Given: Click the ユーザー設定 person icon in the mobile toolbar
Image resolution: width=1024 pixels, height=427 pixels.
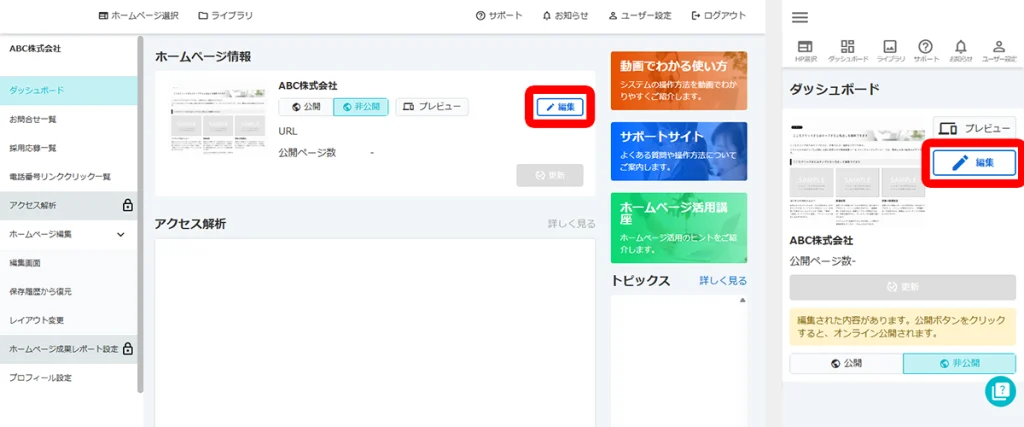Looking at the screenshot, I should [x=998, y=52].
